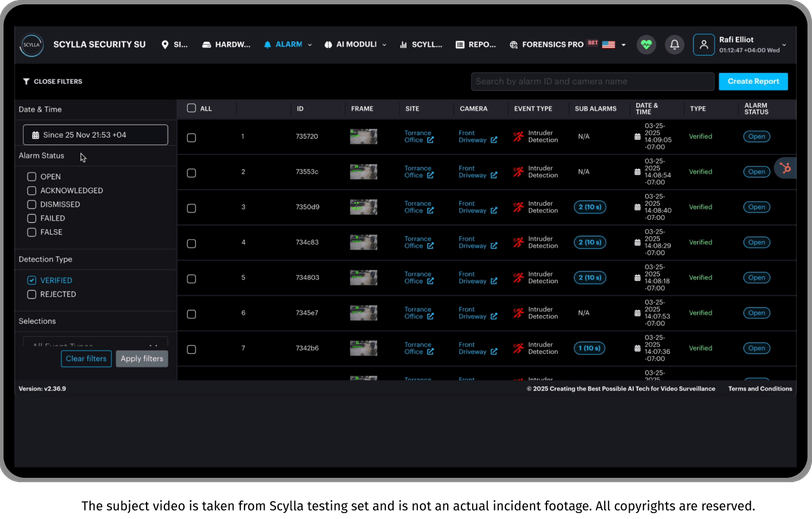Expand the ALARM menu chevron
The width and height of the screenshot is (812, 519).
point(310,45)
